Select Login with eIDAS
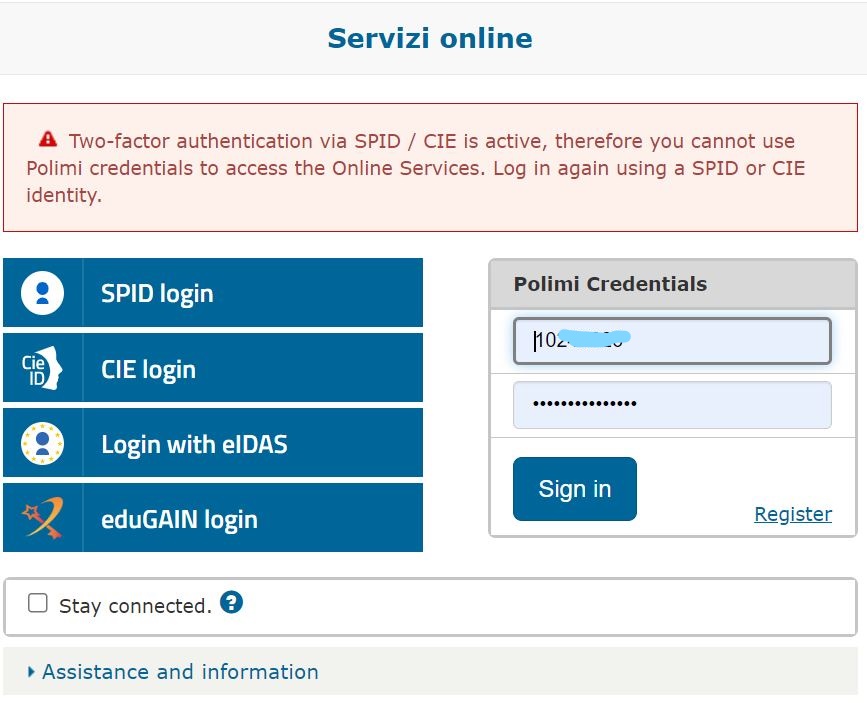This screenshot has height=703, width=867. pos(213,442)
